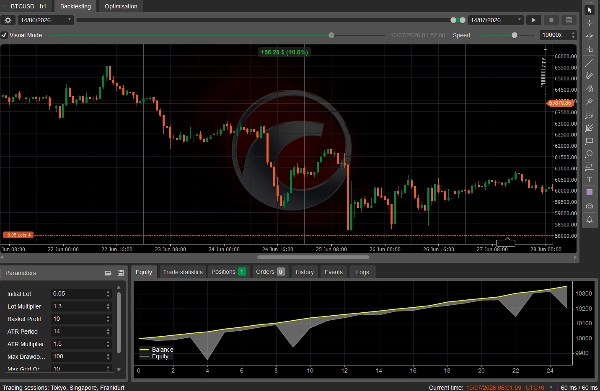Screen dimensions: 600x391
Task: Click the Parameters panel scroll up arrow
Action: [119, 287]
